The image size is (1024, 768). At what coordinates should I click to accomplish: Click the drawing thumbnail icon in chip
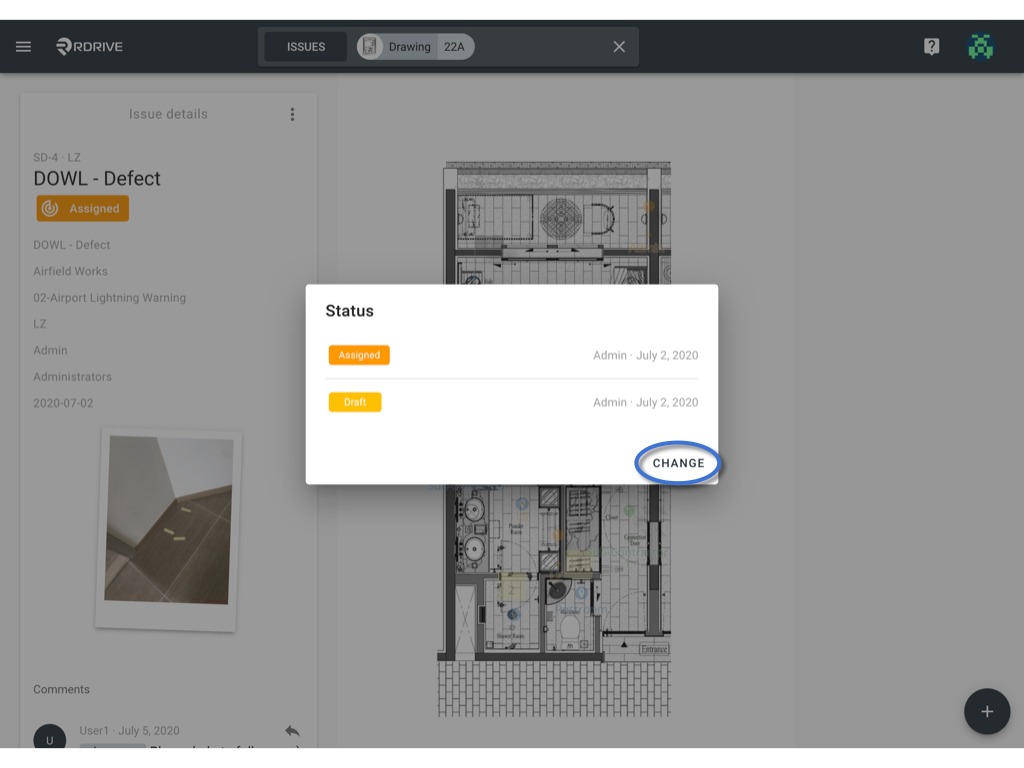coord(370,47)
